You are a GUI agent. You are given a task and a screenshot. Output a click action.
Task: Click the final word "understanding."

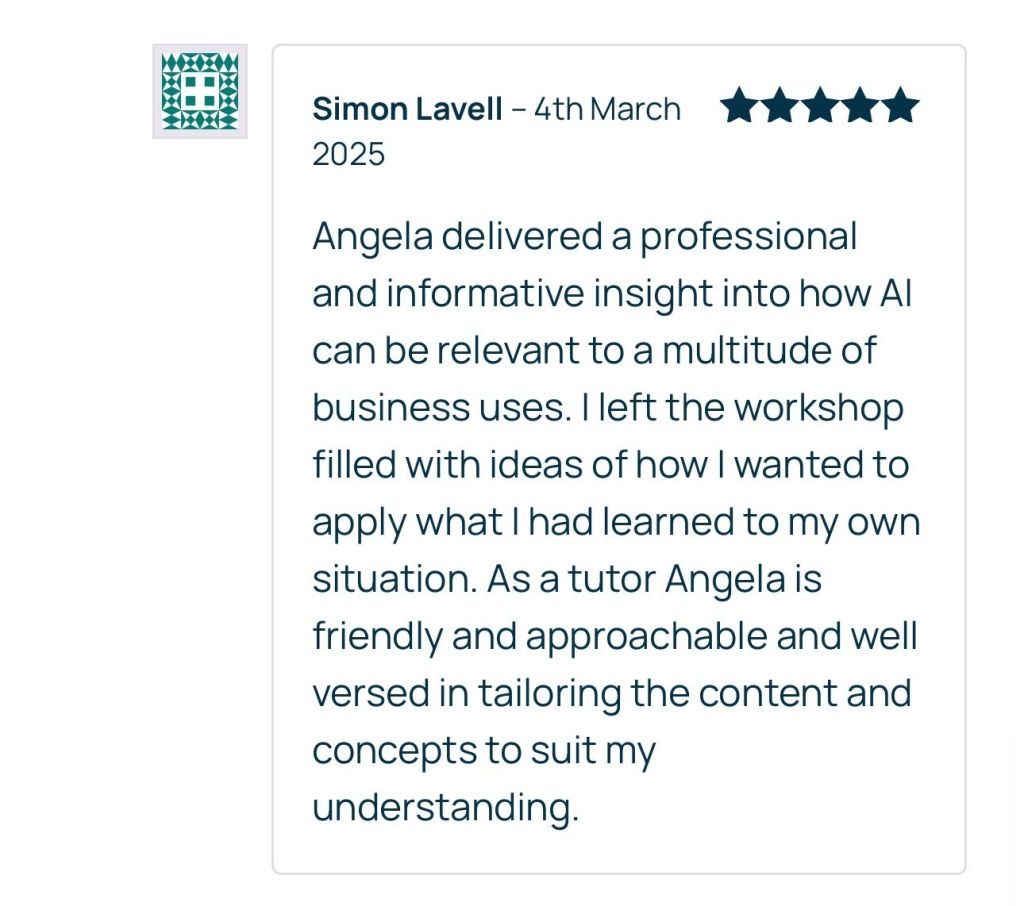click(x=445, y=807)
